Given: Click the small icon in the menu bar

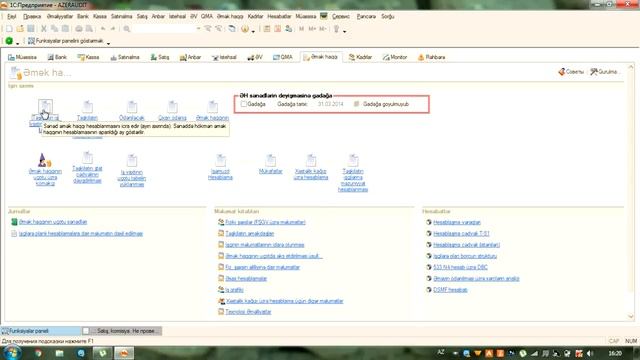Looking at the screenshot, I should tap(324, 16).
